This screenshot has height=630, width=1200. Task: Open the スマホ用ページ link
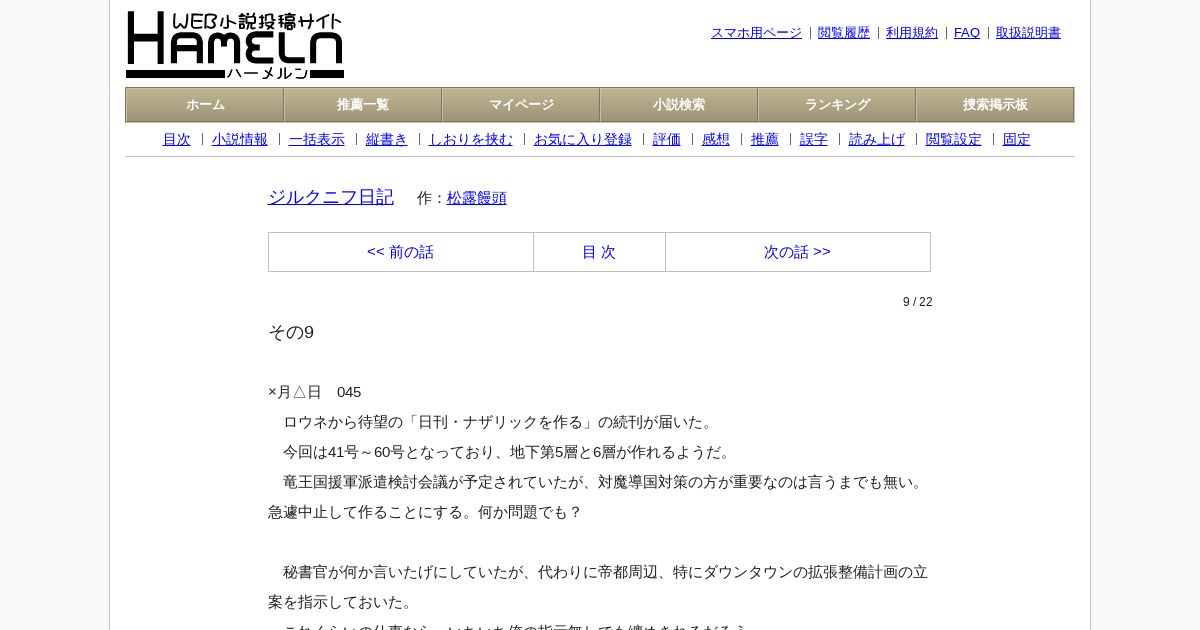click(756, 33)
